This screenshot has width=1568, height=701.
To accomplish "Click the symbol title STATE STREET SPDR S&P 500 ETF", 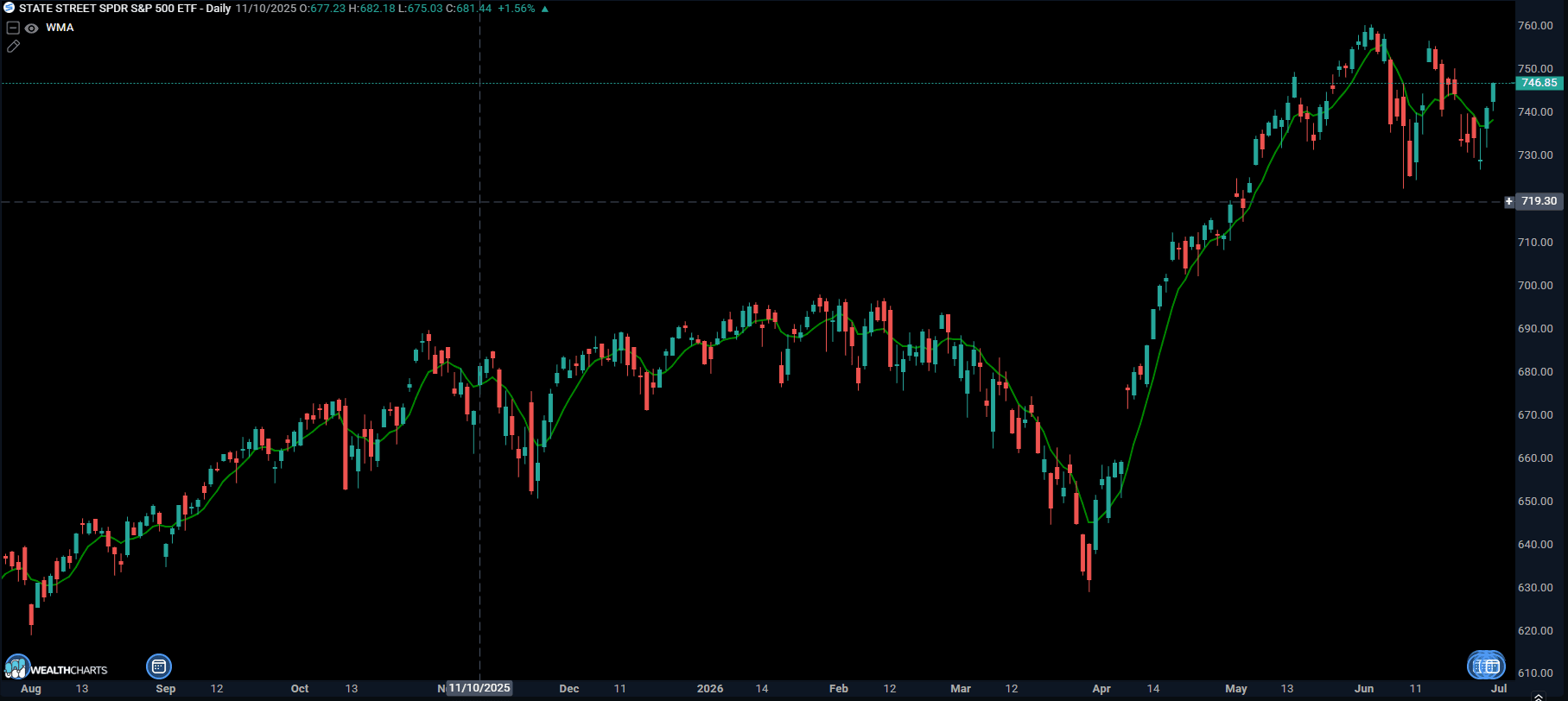I will (108, 9).
